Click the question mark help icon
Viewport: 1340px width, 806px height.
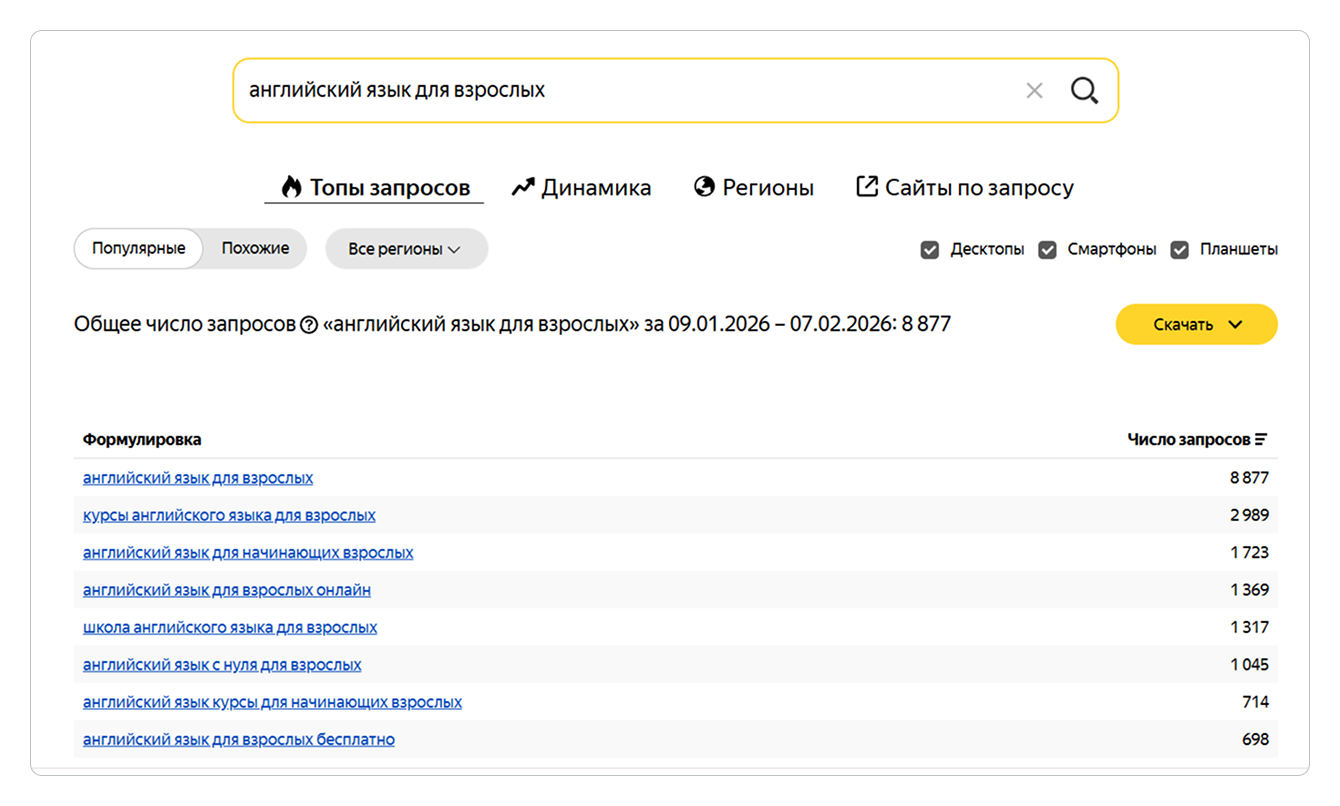point(309,325)
